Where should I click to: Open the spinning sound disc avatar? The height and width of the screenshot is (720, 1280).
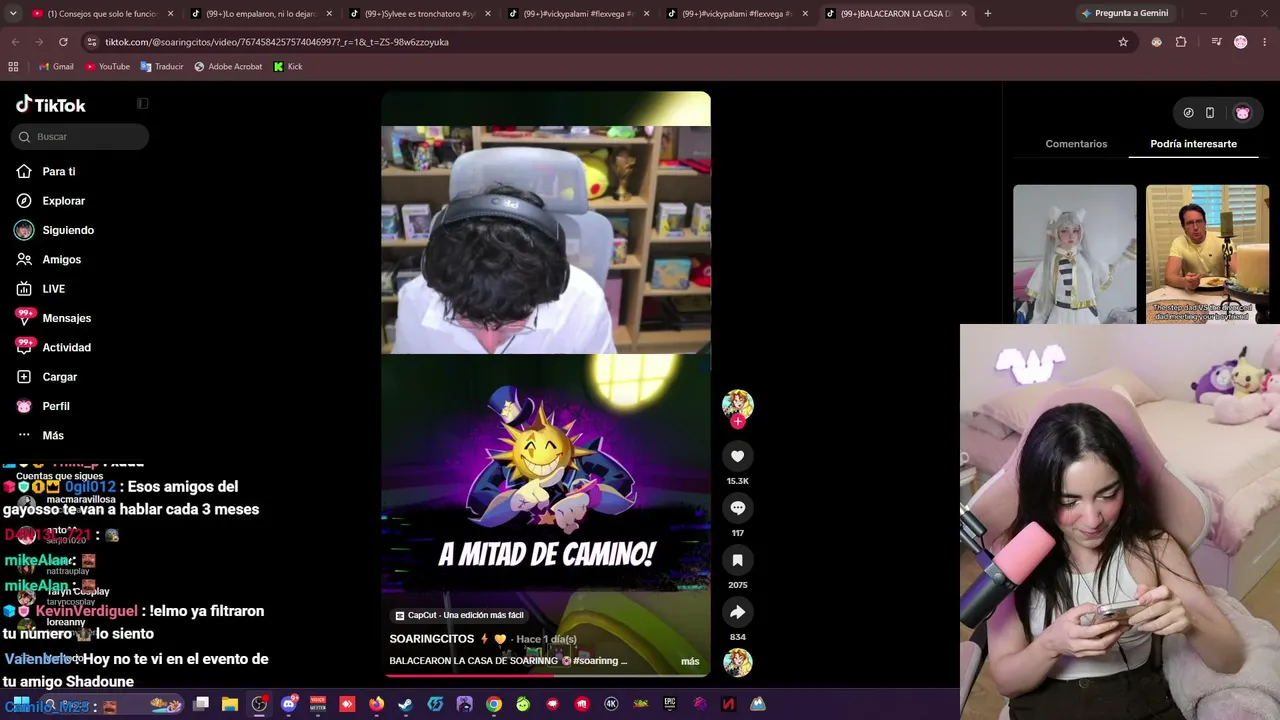(737, 662)
